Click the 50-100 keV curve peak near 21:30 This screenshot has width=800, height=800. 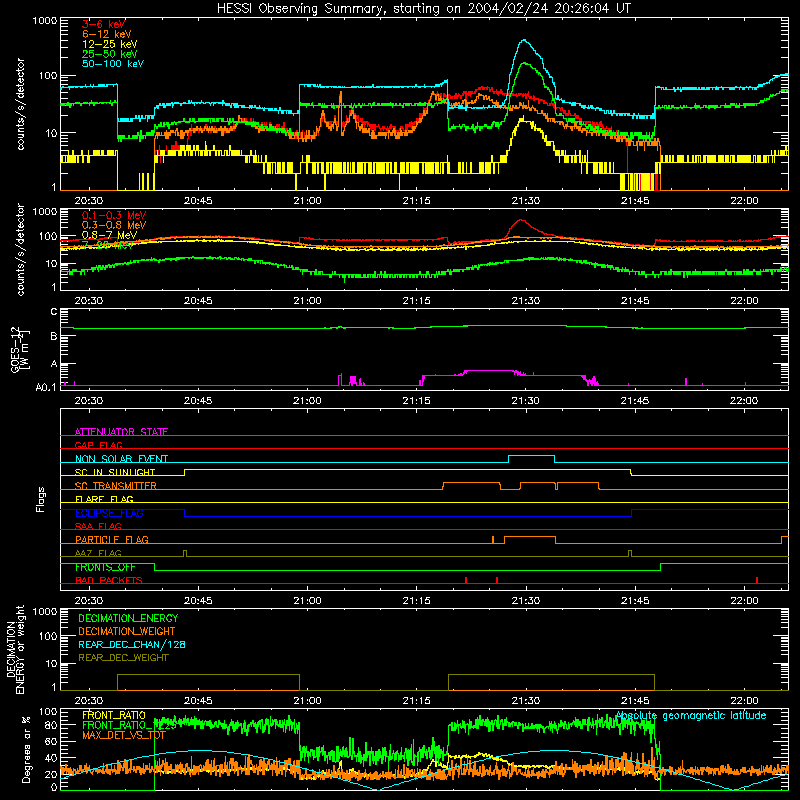pos(524,40)
